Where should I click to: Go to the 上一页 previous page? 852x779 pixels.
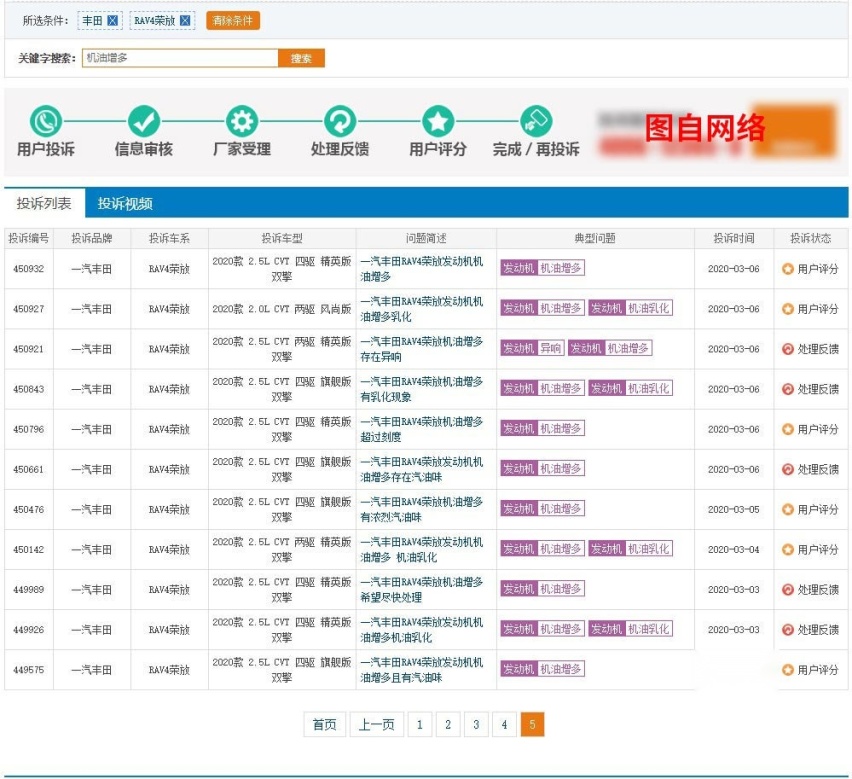(x=377, y=725)
